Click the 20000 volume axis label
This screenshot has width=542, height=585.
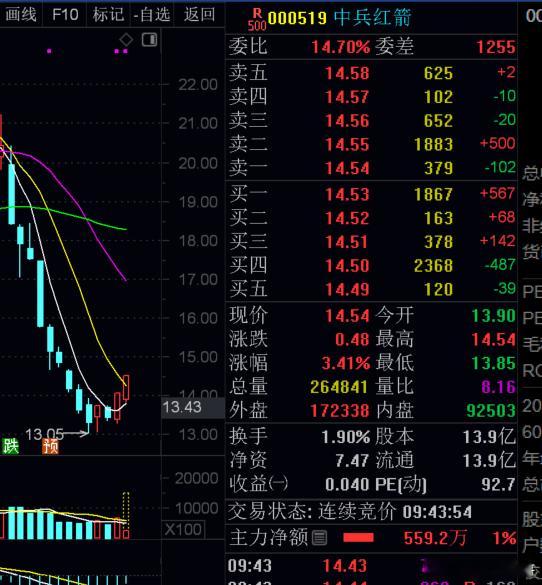[196, 478]
